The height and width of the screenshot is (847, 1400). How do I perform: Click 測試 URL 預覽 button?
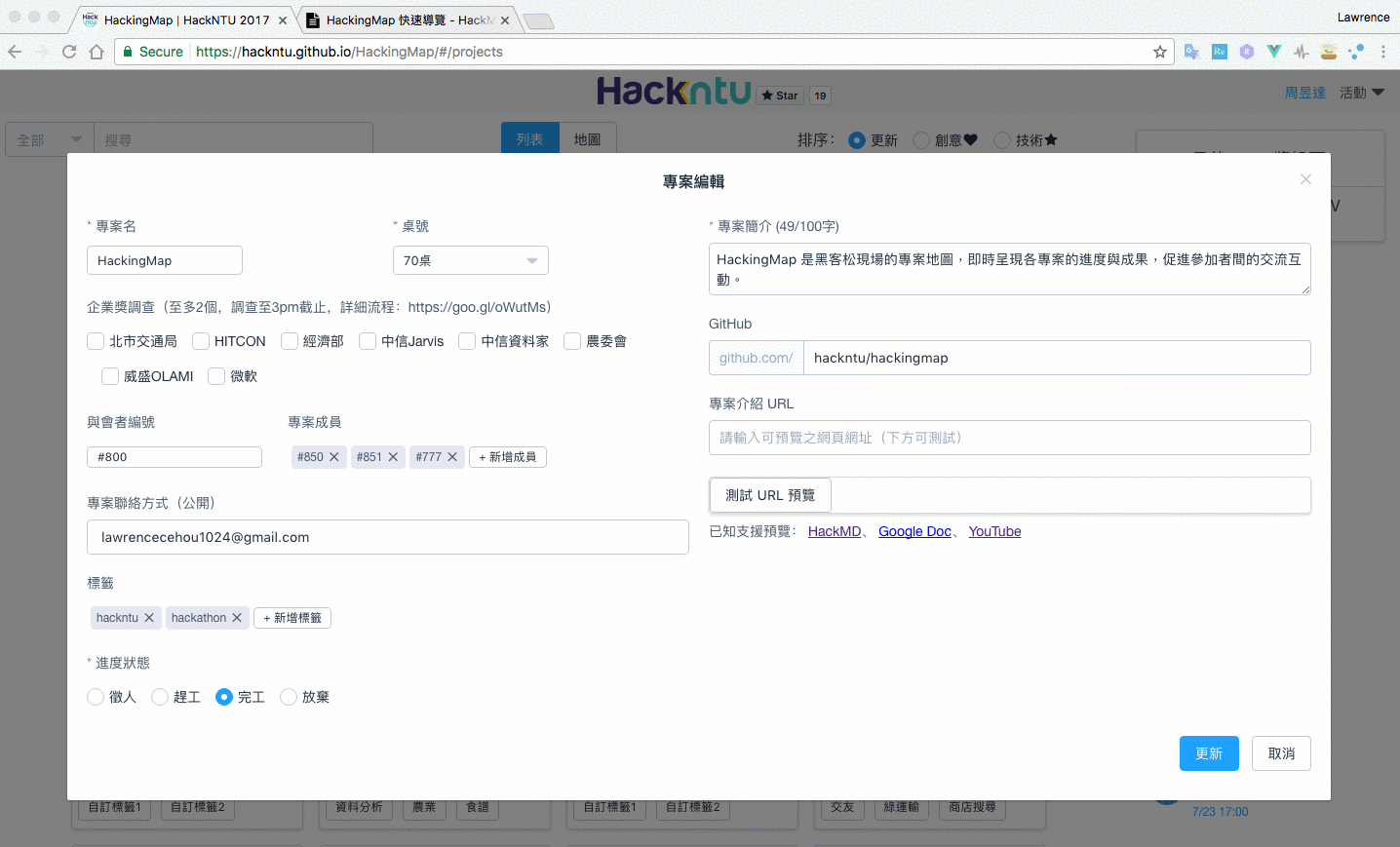point(770,495)
